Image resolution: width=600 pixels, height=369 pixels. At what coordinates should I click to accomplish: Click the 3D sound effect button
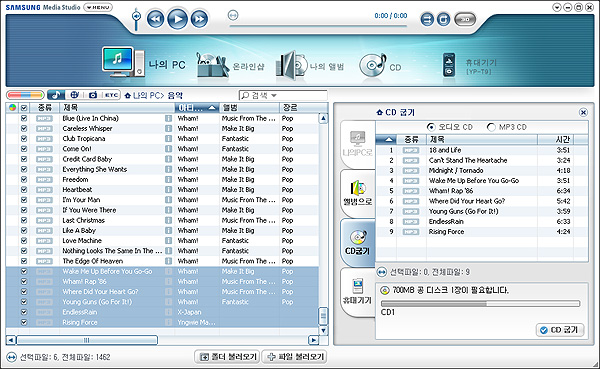click(465, 19)
